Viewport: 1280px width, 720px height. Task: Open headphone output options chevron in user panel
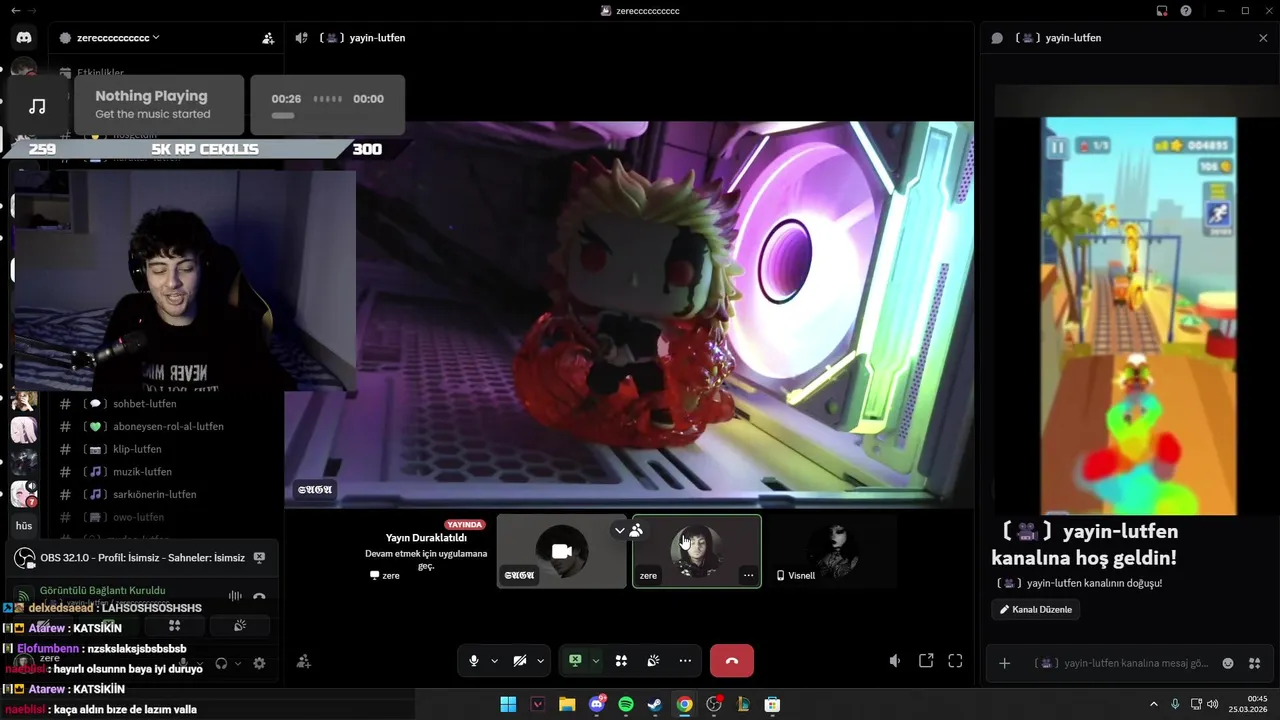[x=237, y=663]
